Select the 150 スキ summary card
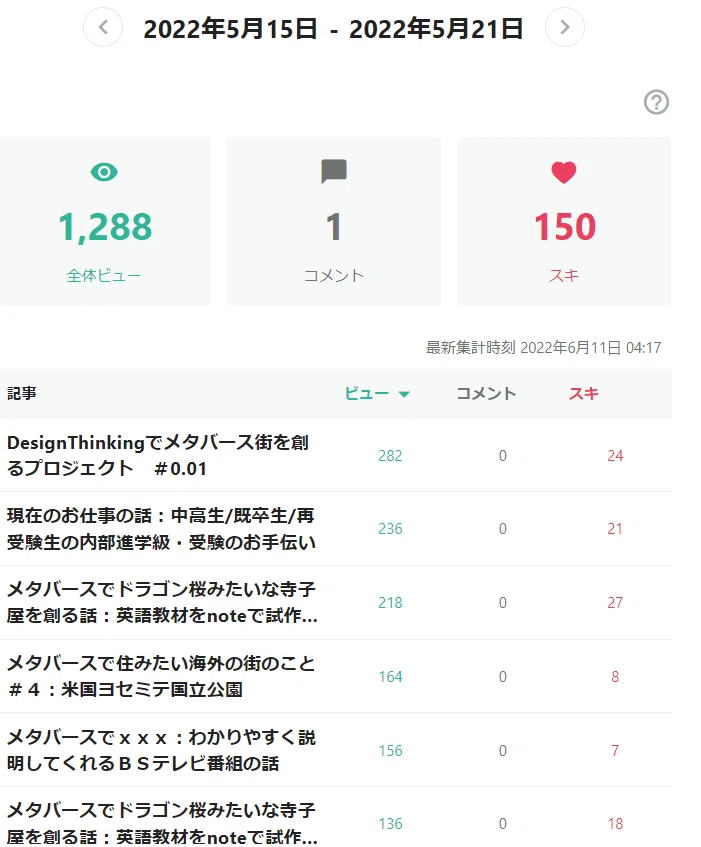This screenshot has height=847, width=701. tap(564, 221)
